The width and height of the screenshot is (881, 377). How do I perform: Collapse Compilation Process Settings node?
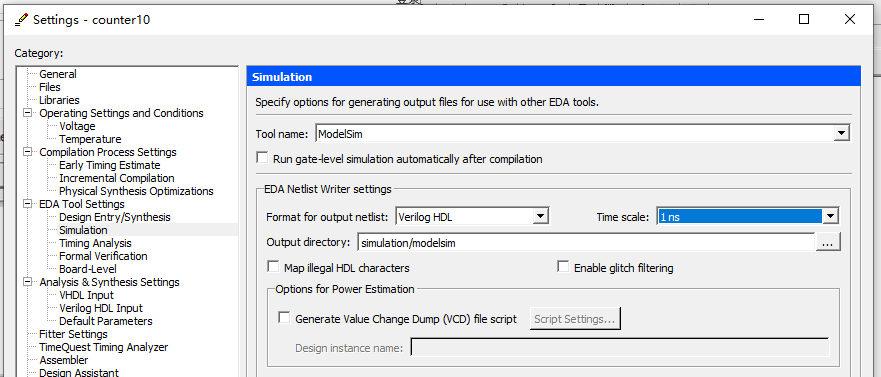27,152
